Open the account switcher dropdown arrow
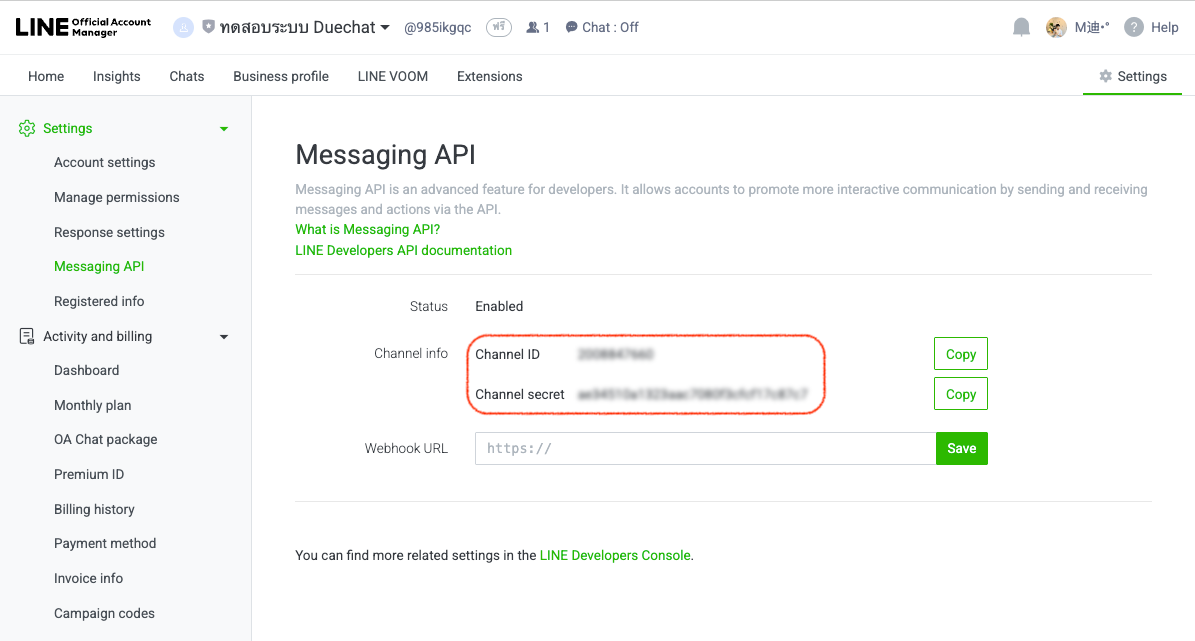The height and width of the screenshot is (641, 1195). 385,27
